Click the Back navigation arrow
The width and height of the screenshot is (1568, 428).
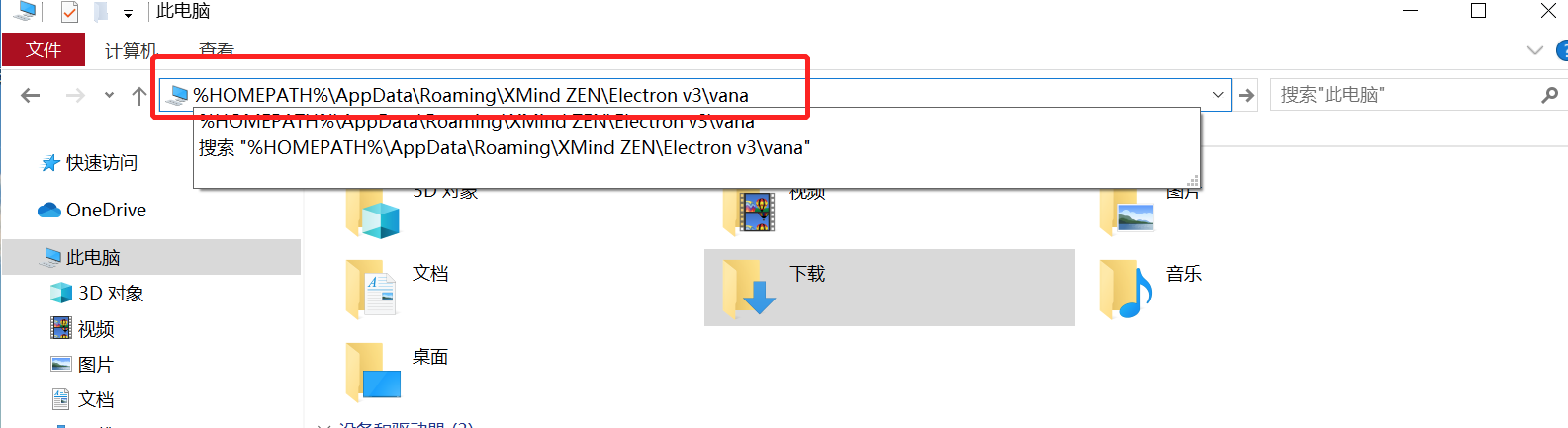31,96
